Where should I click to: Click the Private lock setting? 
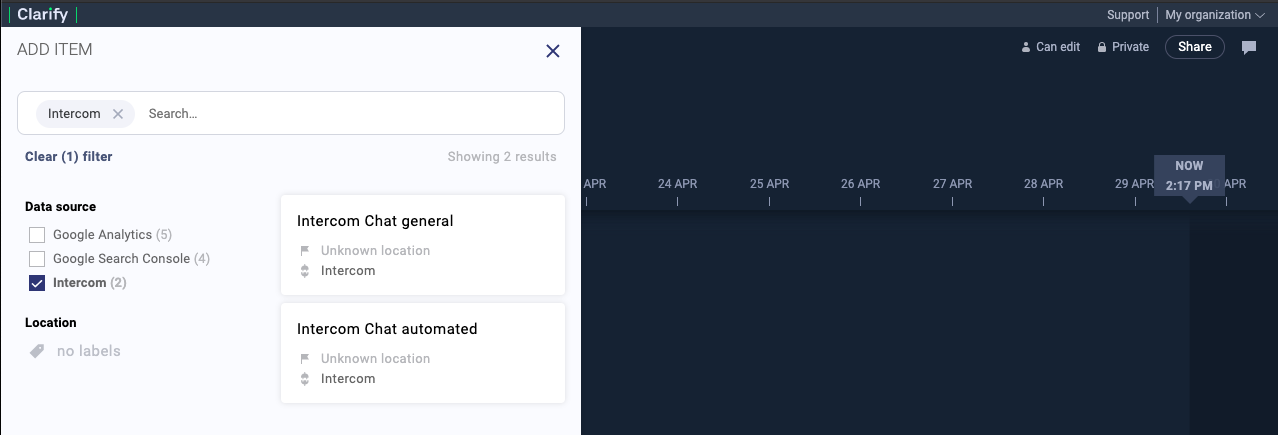[x=1123, y=47]
